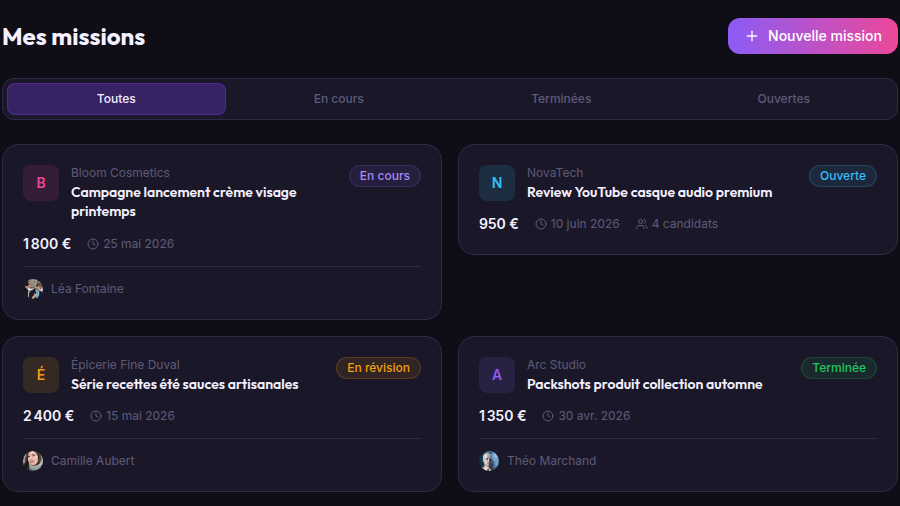Image resolution: width=900 pixels, height=506 pixels.
Task: Click the clock icon next to 25 mai 2026
Action: tap(93, 244)
